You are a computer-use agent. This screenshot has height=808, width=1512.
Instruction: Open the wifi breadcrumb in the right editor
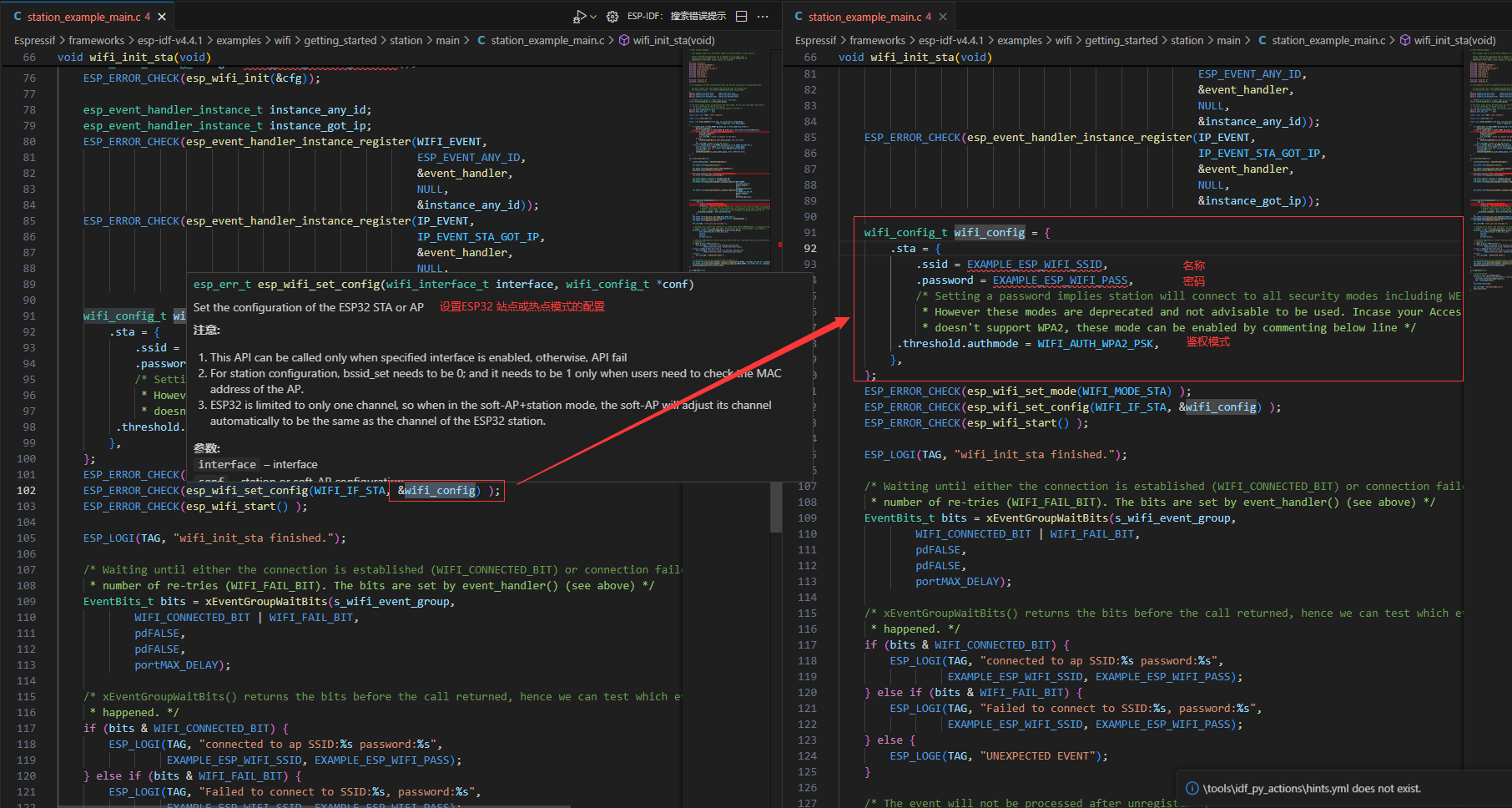click(x=1064, y=40)
